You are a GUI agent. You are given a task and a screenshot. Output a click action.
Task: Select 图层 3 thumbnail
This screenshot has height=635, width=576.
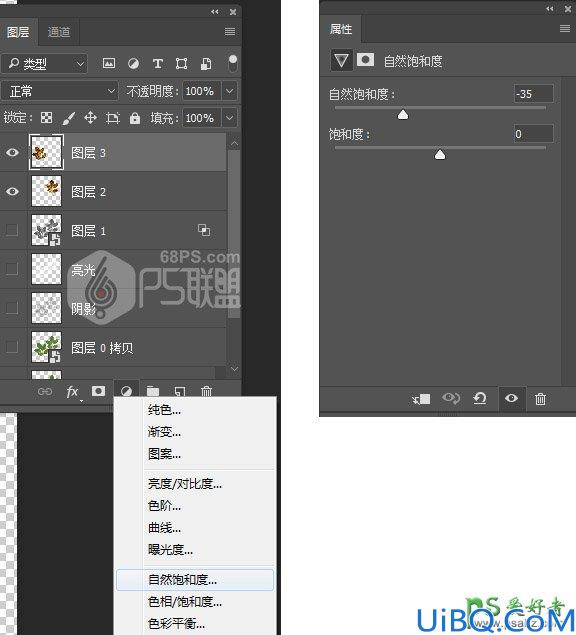point(46,152)
